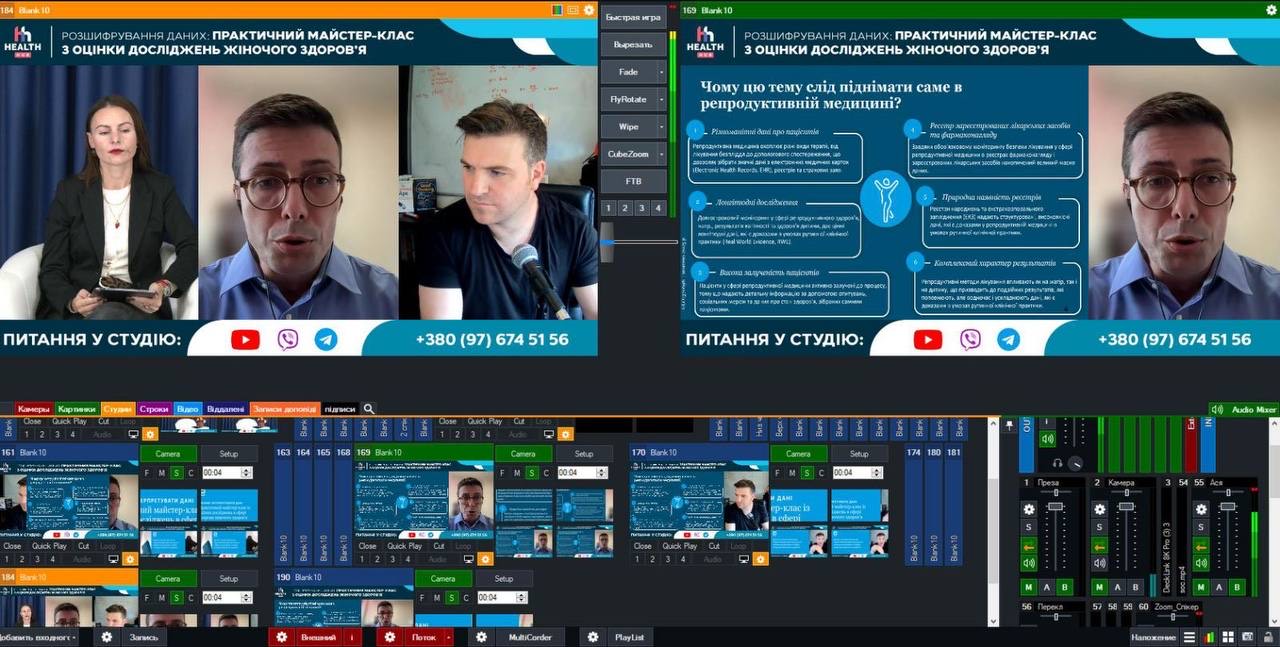The height and width of the screenshot is (647, 1280).
Task: Click gear icon next to Запись button
Action: tap(107, 637)
